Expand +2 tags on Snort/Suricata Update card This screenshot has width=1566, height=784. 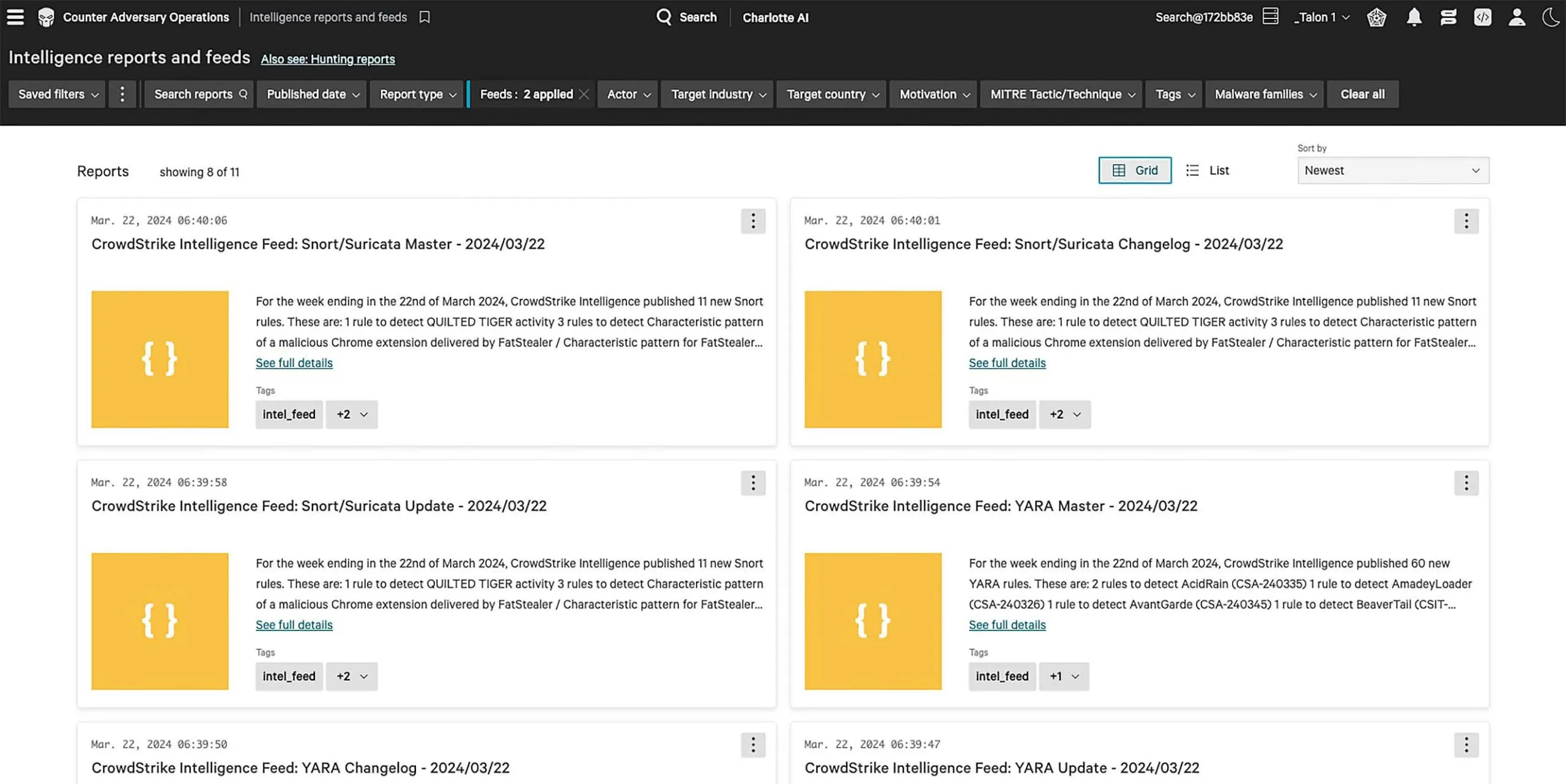click(352, 676)
